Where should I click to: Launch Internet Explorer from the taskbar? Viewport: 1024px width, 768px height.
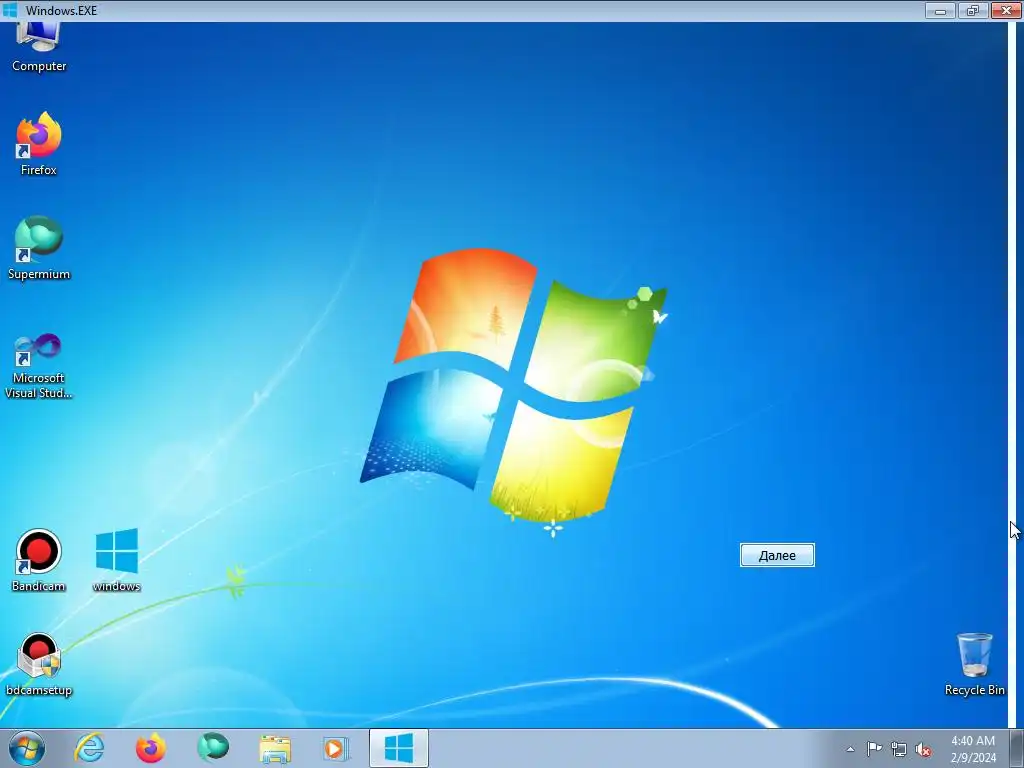[x=89, y=748]
